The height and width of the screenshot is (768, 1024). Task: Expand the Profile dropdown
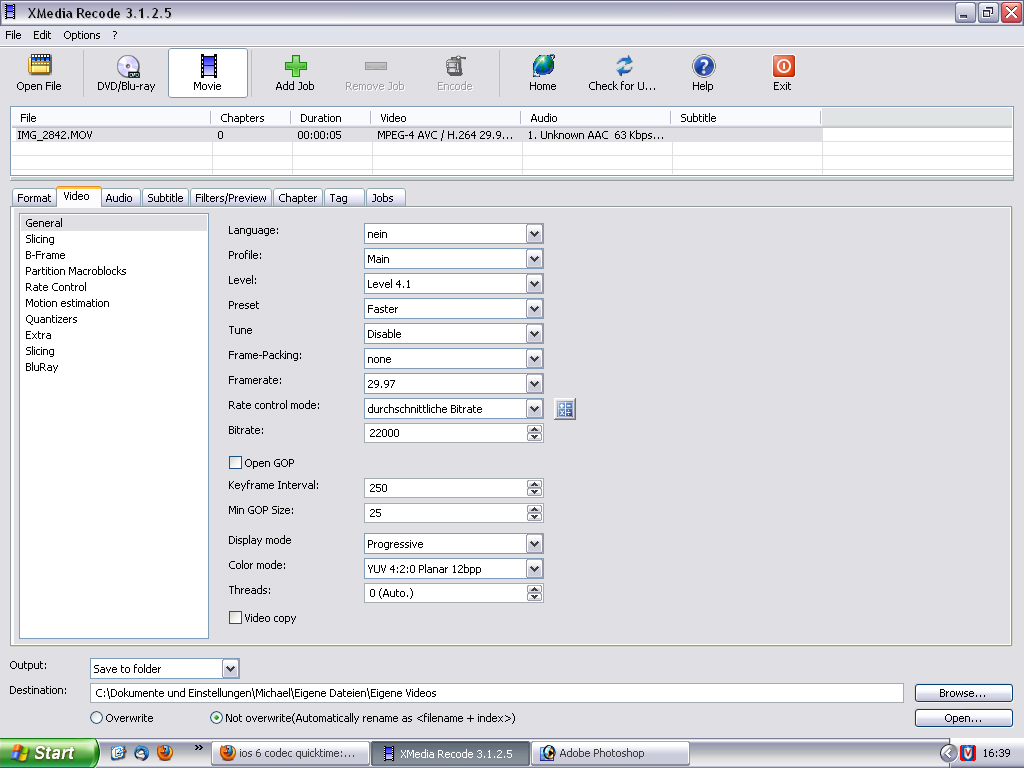[x=535, y=259]
